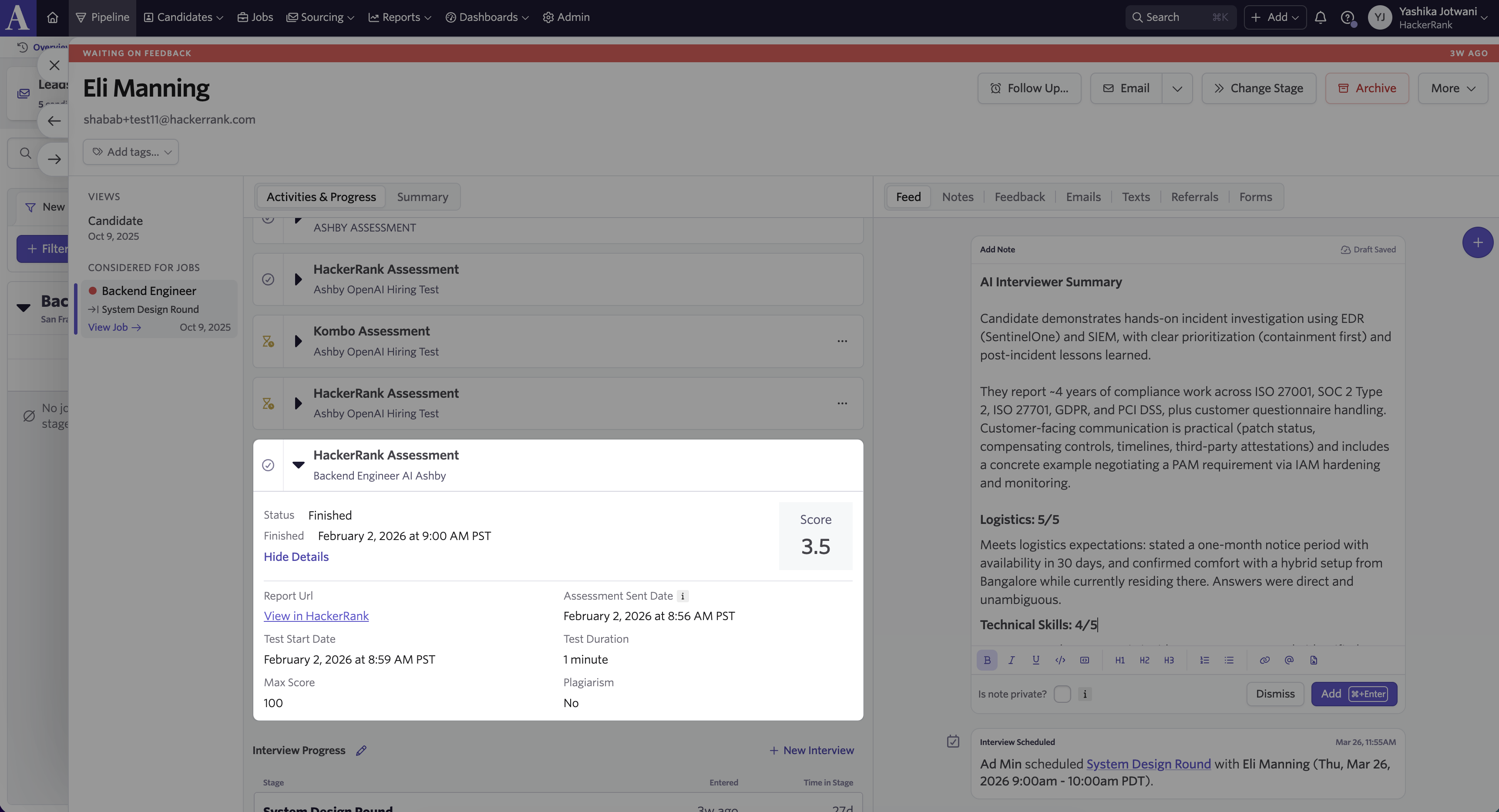The width and height of the screenshot is (1499, 812).
Task: Click the Archive button
Action: [1367, 88]
